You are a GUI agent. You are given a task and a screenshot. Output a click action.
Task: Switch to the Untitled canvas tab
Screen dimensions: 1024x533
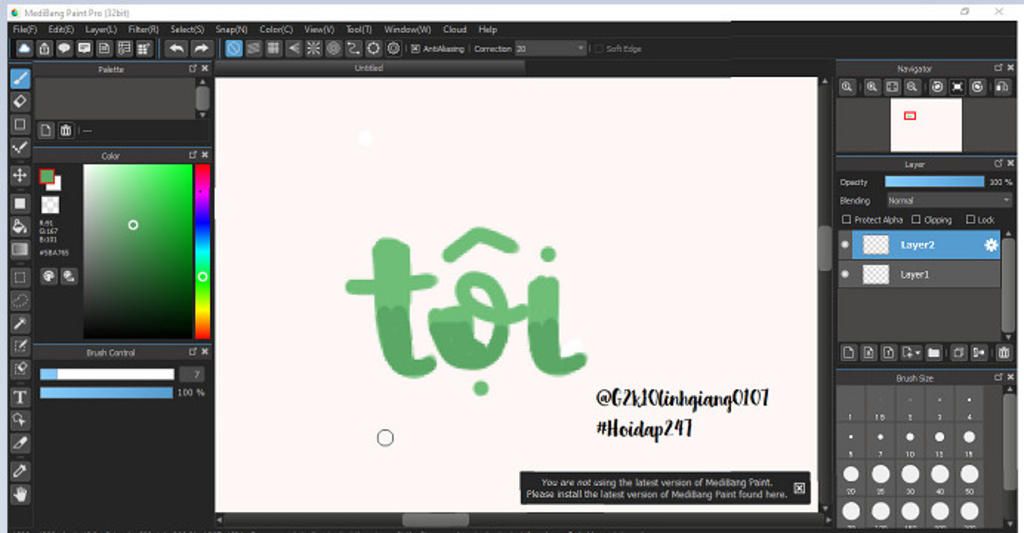tap(369, 68)
